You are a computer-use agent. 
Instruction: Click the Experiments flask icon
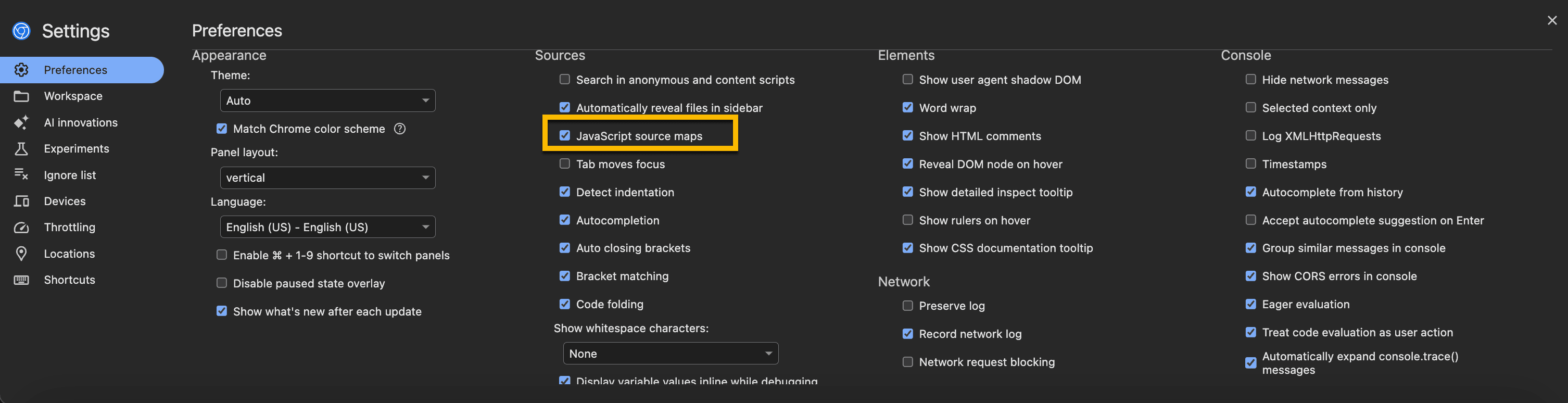click(21, 148)
